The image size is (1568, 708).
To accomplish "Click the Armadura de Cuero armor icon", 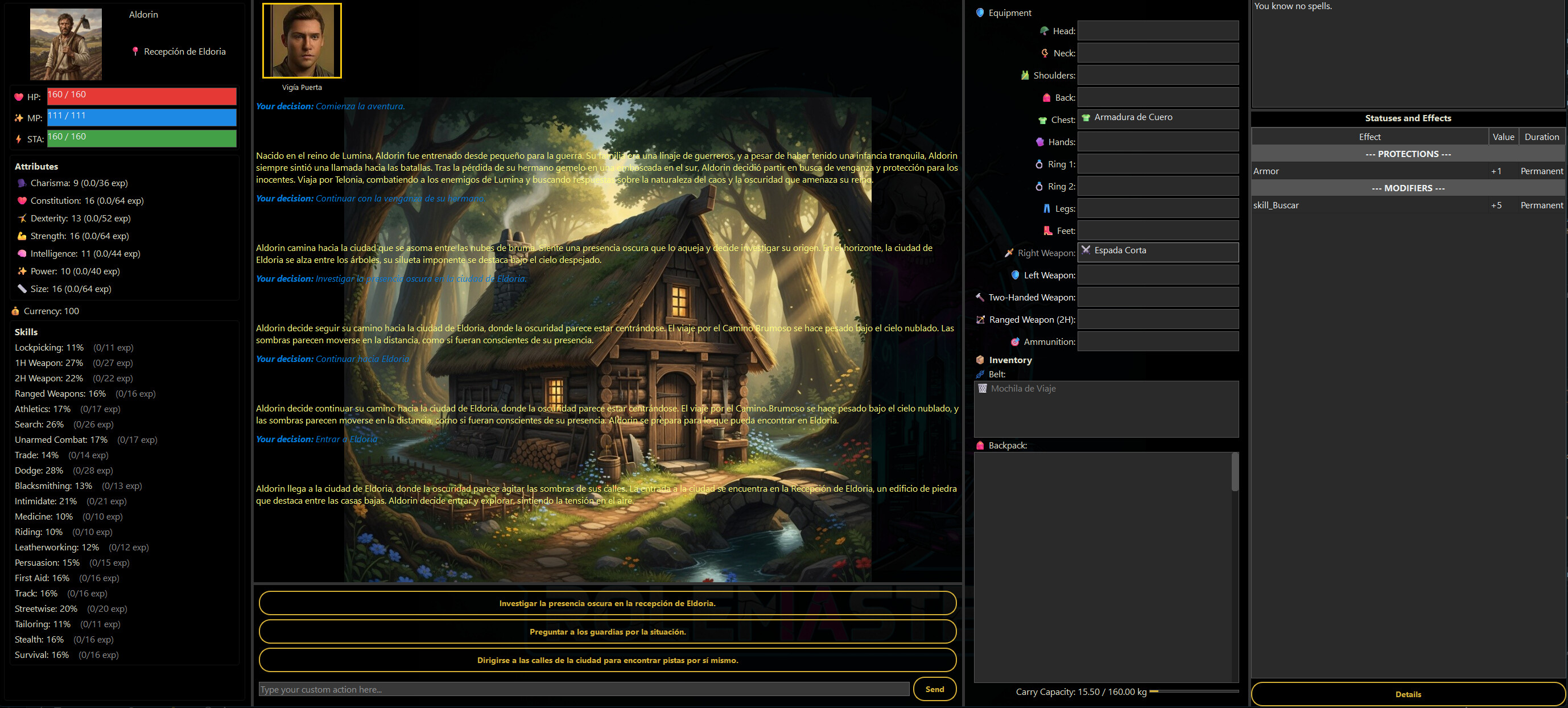I will 1087,117.
